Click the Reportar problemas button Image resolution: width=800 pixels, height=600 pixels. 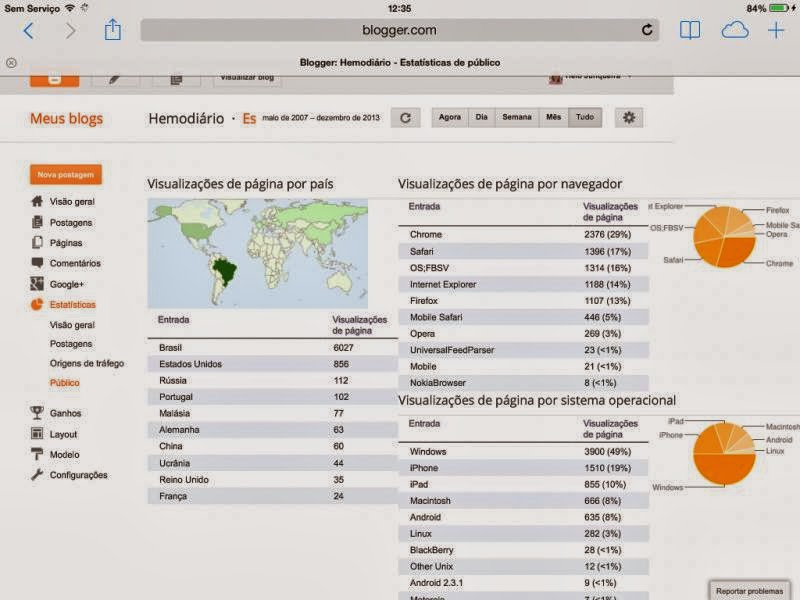[749, 591]
